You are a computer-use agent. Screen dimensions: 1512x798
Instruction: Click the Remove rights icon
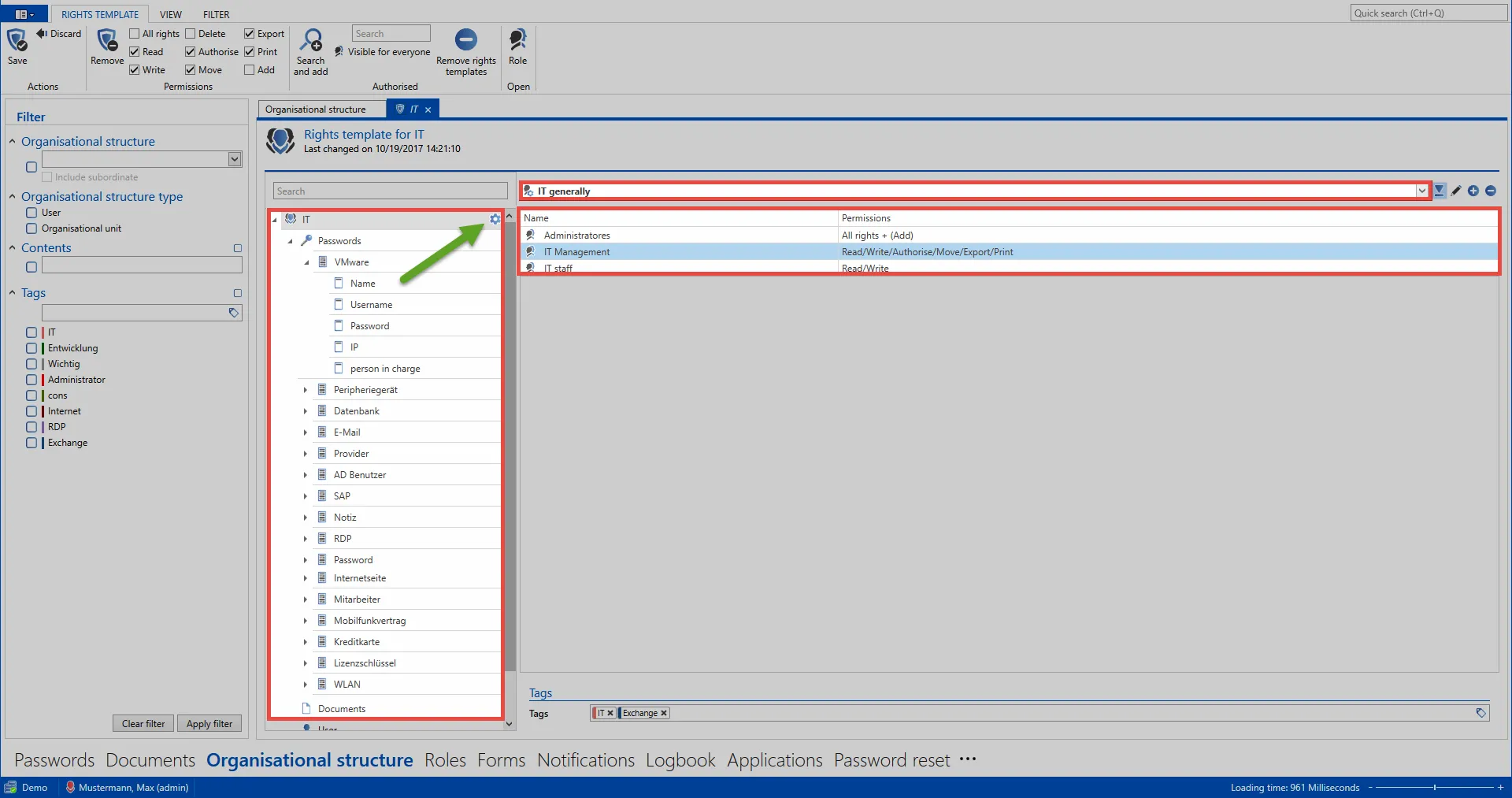click(107, 41)
